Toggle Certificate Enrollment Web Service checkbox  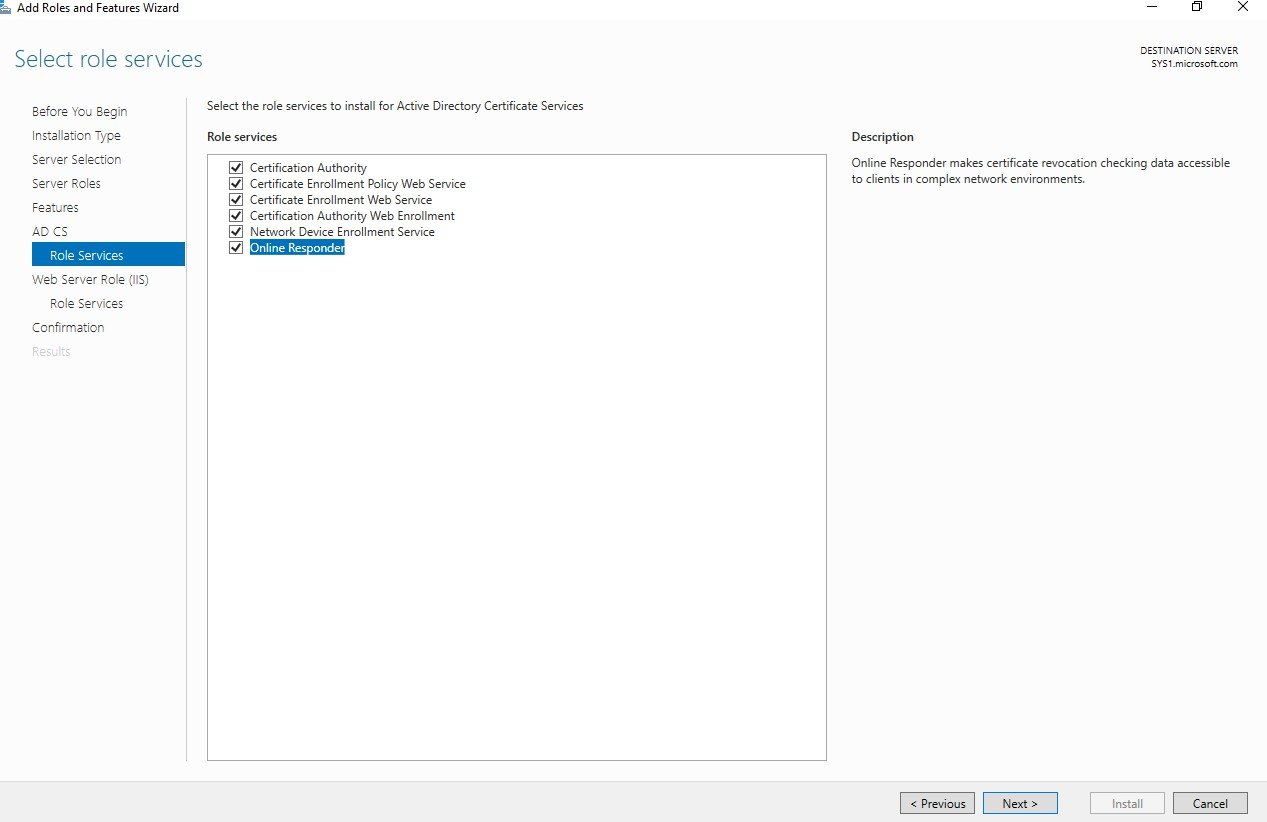236,200
